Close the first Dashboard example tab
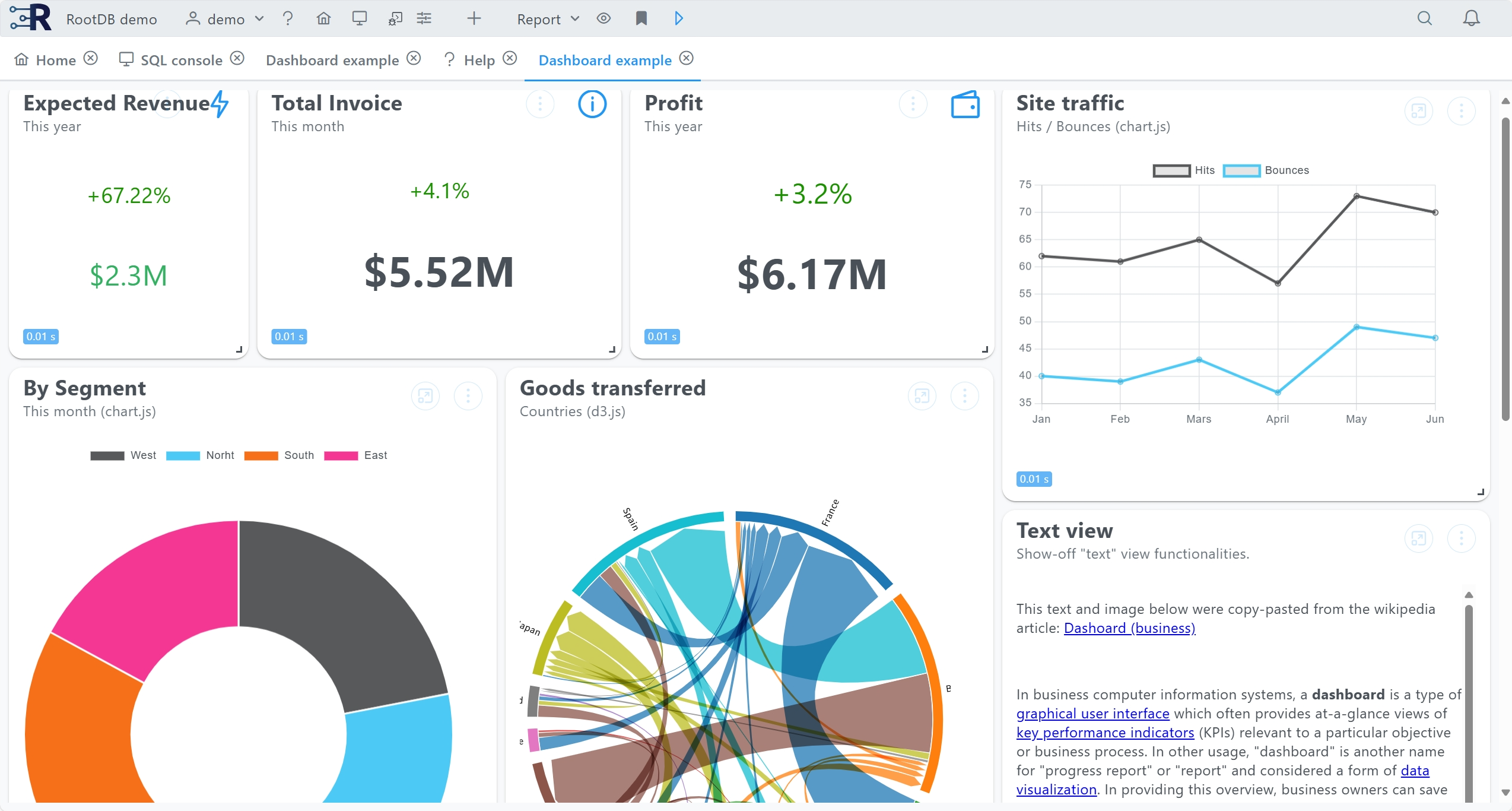The height and width of the screenshot is (811, 1512). pyautogui.click(x=414, y=58)
